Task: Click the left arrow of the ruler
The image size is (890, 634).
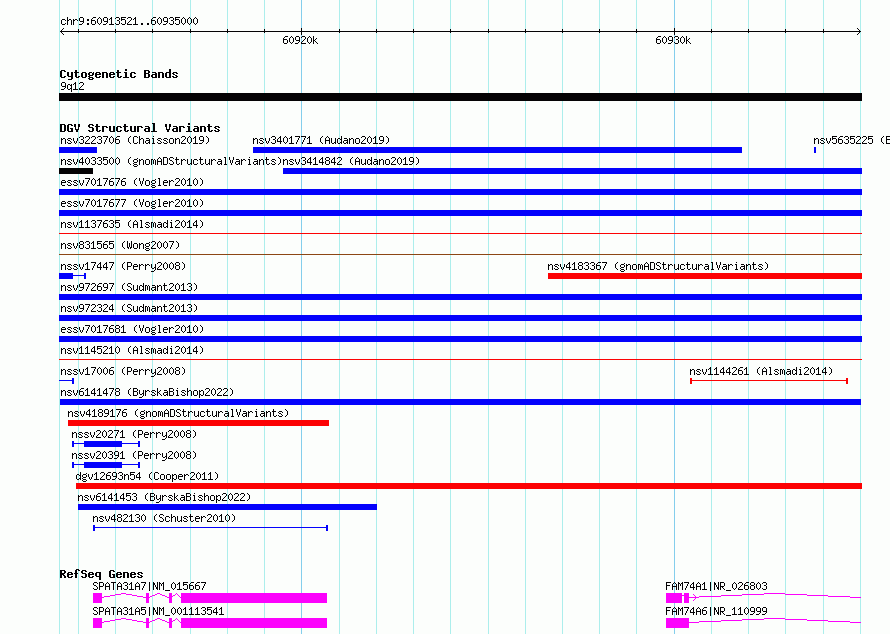Action: pyautogui.click(x=62, y=31)
